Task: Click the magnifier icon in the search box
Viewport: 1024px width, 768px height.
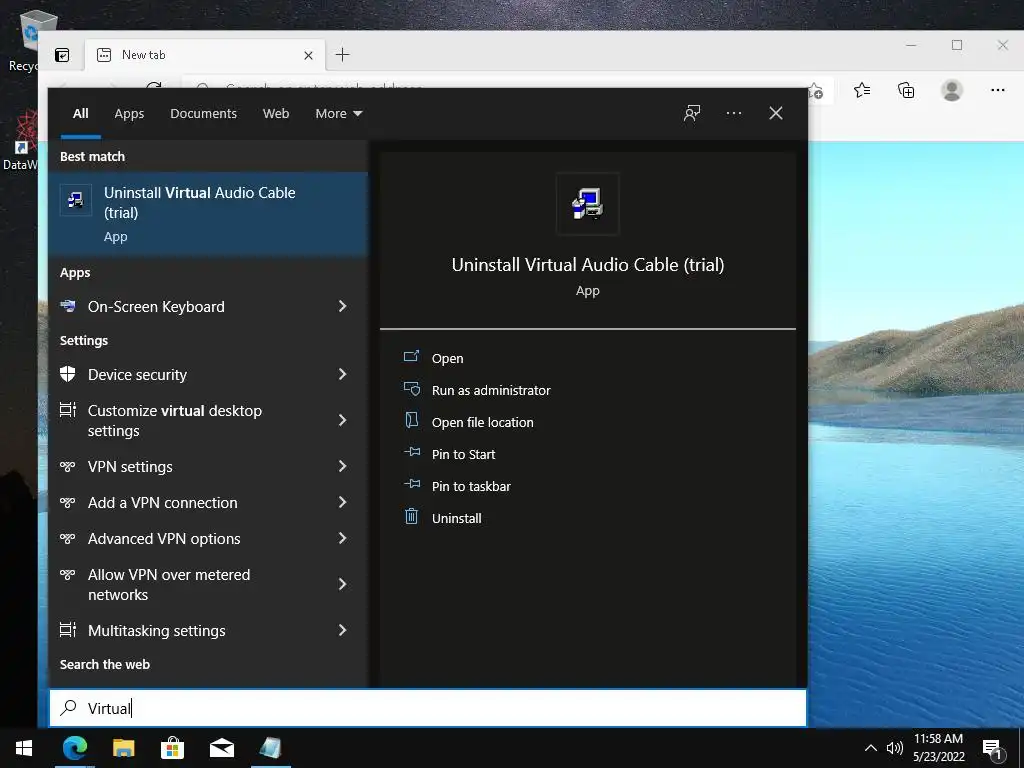Action: (x=68, y=707)
